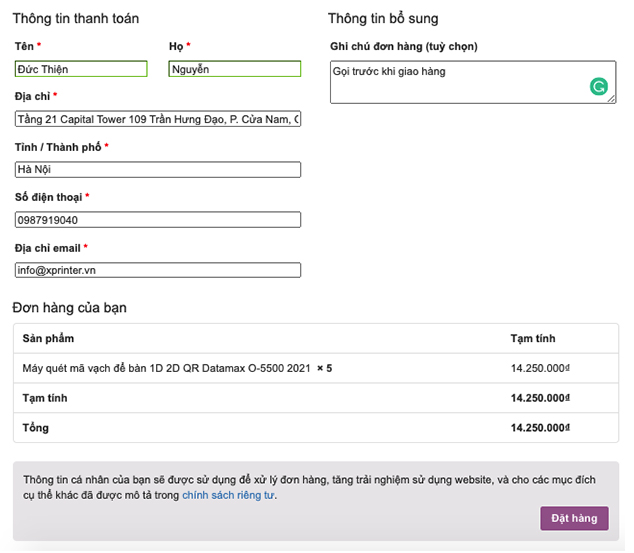Click the amount in the Tổng row

coord(539,428)
